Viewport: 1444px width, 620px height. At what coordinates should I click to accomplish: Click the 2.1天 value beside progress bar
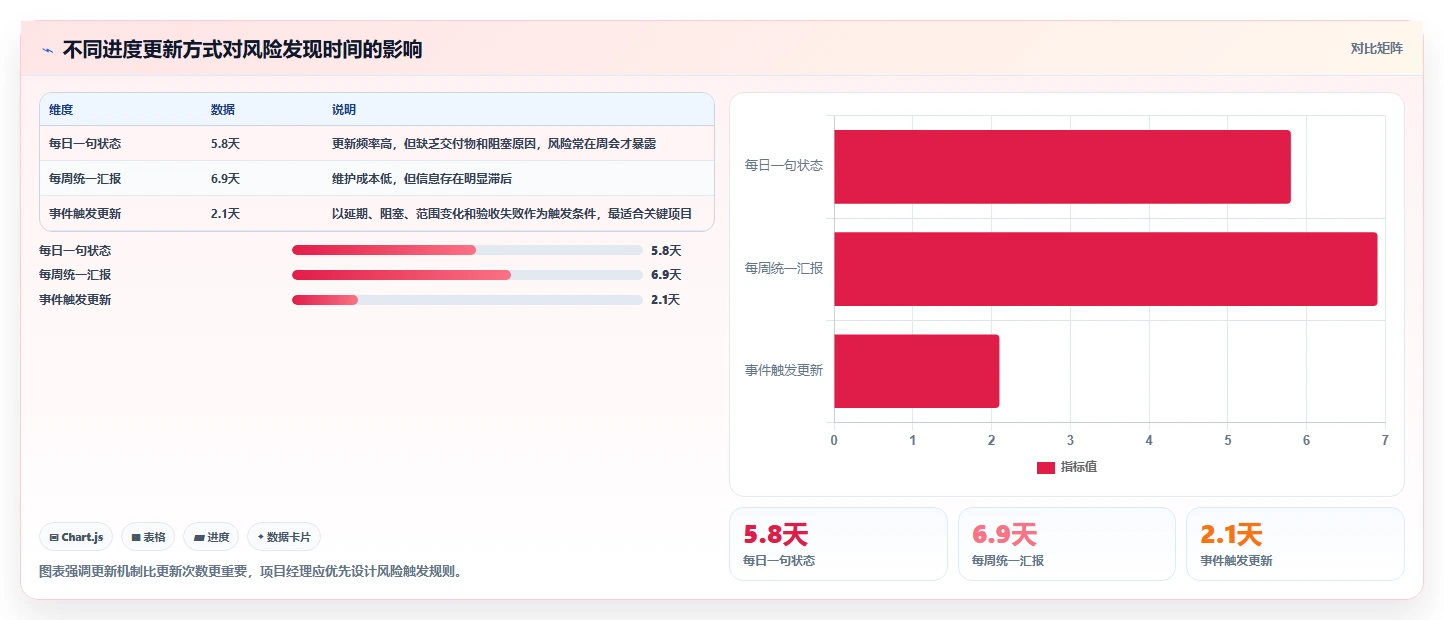(x=665, y=300)
